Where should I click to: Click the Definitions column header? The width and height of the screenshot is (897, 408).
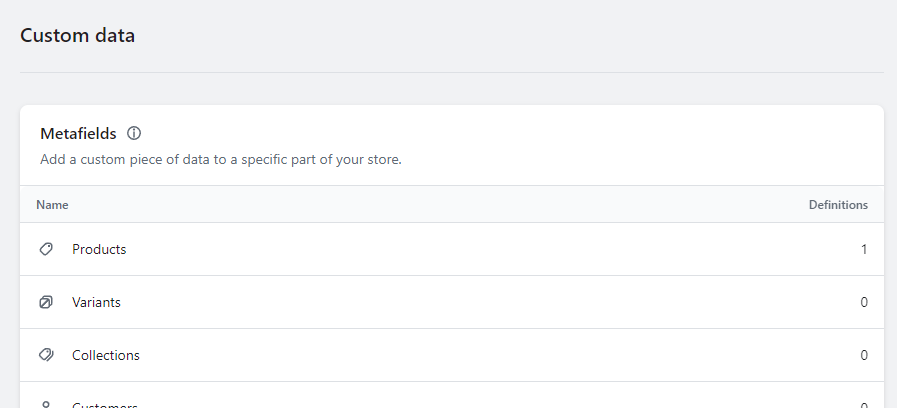838,205
